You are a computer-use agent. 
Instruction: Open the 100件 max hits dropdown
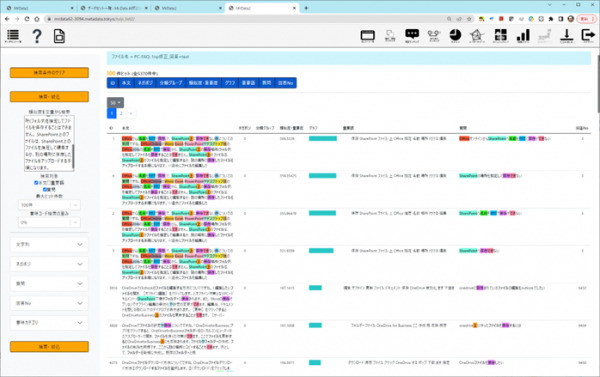click(49, 205)
